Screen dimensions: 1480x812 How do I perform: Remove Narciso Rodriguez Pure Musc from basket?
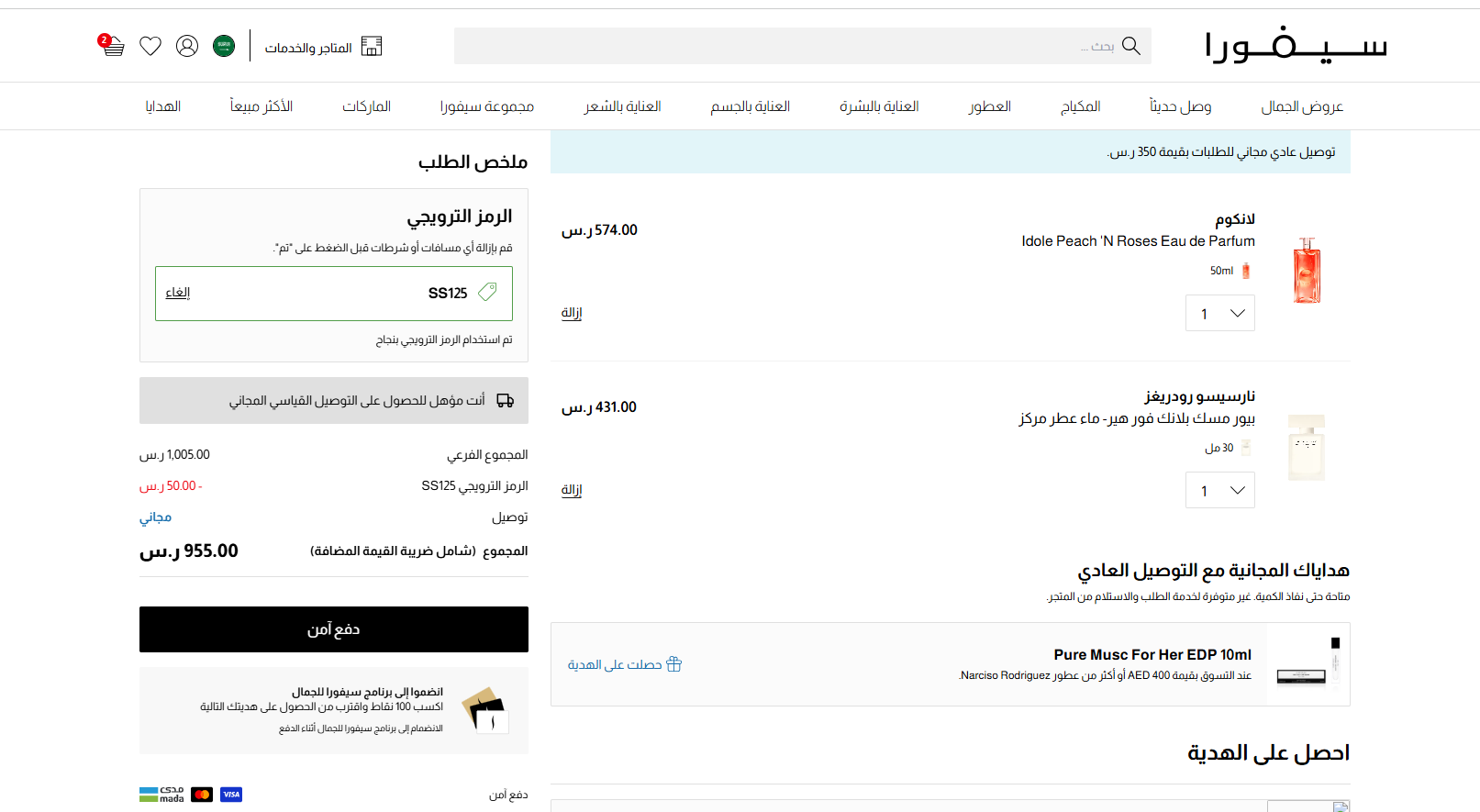[x=572, y=490]
